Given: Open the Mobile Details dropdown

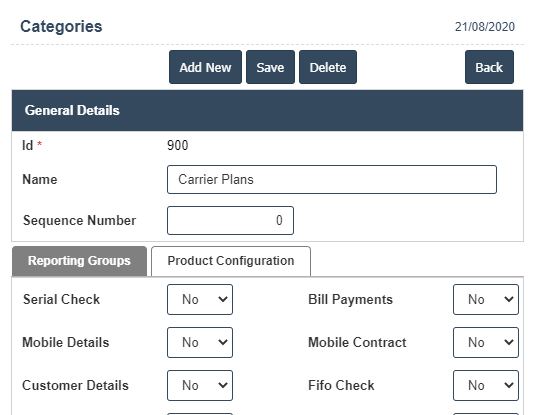Looking at the screenshot, I should pos(200,342).
